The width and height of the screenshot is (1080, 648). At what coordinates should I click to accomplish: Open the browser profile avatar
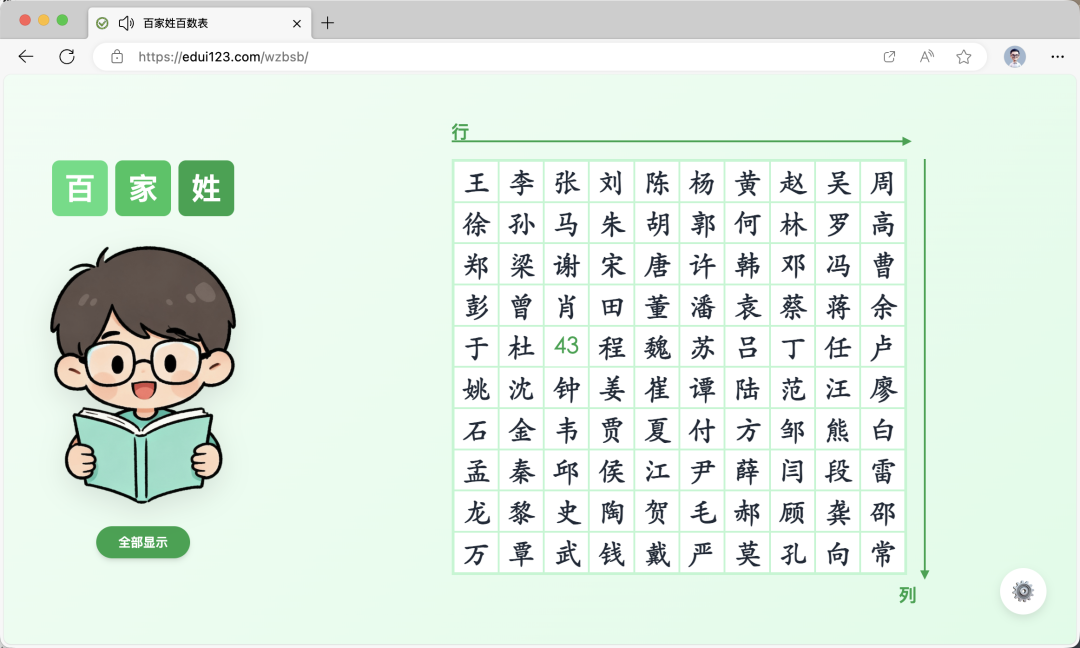point(1015,57)
